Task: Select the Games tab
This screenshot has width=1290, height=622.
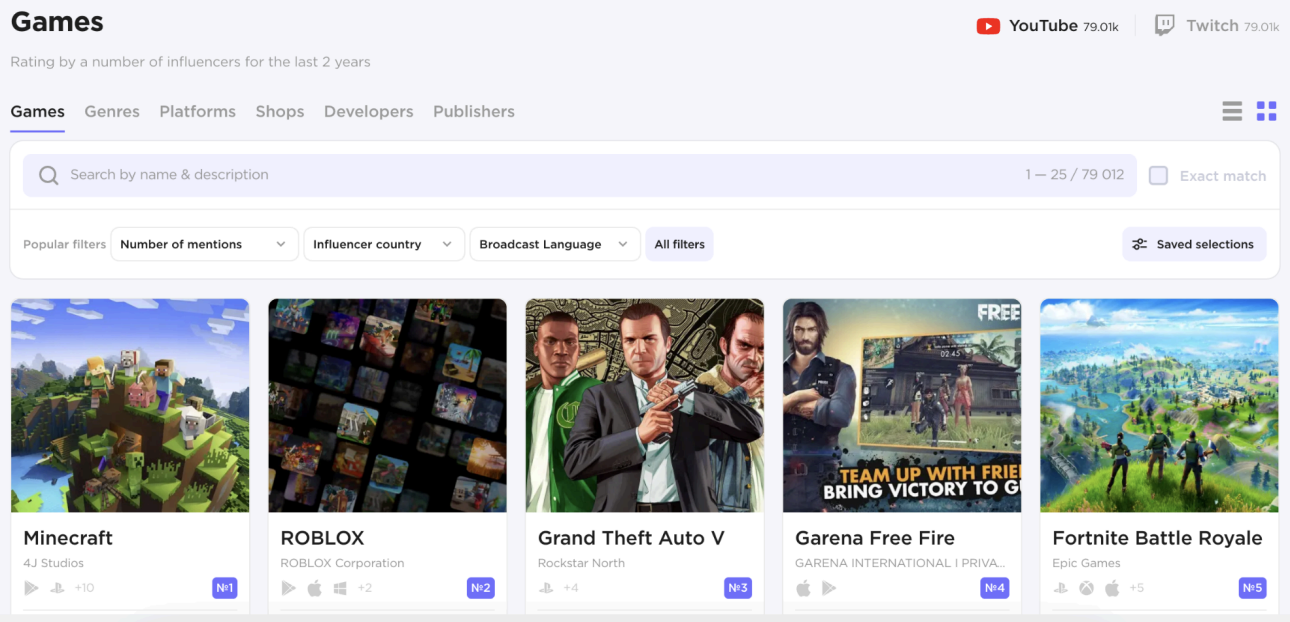Action: pyautogui.click(x=38, y=112)
